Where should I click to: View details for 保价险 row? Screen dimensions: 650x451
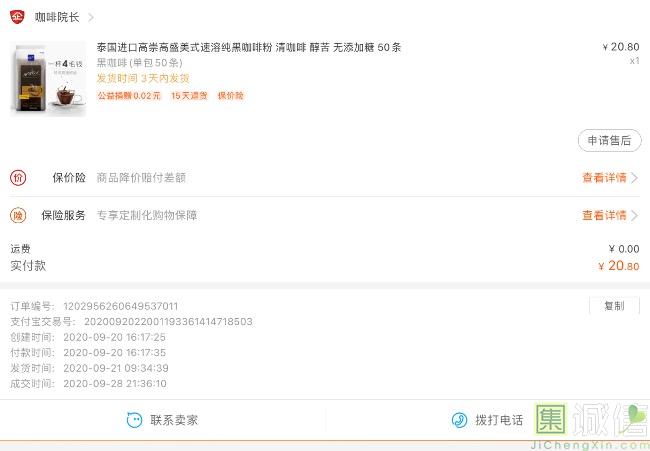604,178
